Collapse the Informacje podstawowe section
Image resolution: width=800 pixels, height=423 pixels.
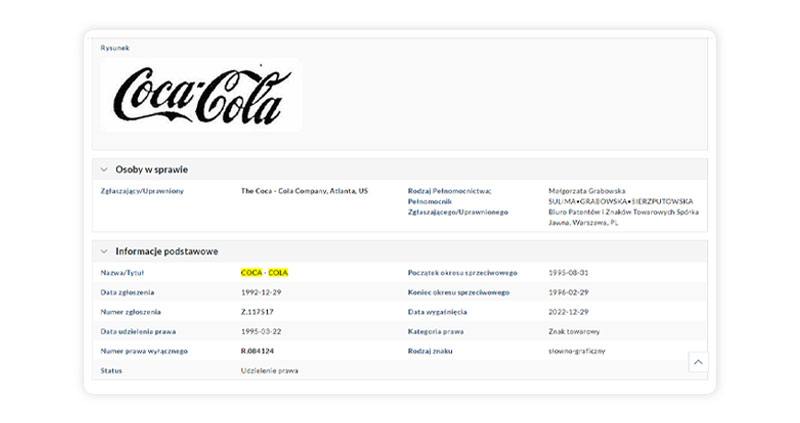[104, 252]
